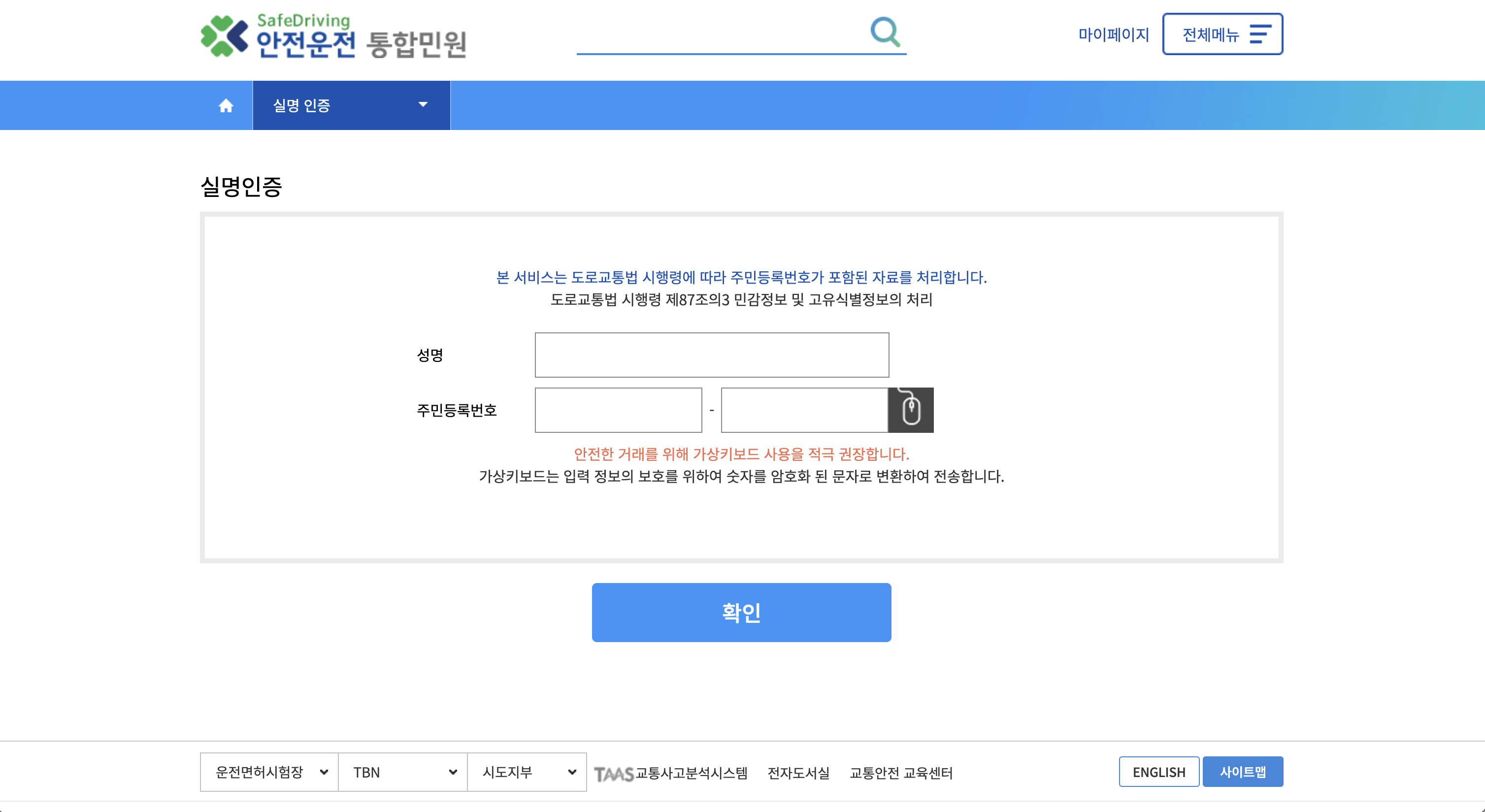The height and width of the screenshot is (812, 1485).
Task: Click the magnifier search icon
Action: pos(885,31)
